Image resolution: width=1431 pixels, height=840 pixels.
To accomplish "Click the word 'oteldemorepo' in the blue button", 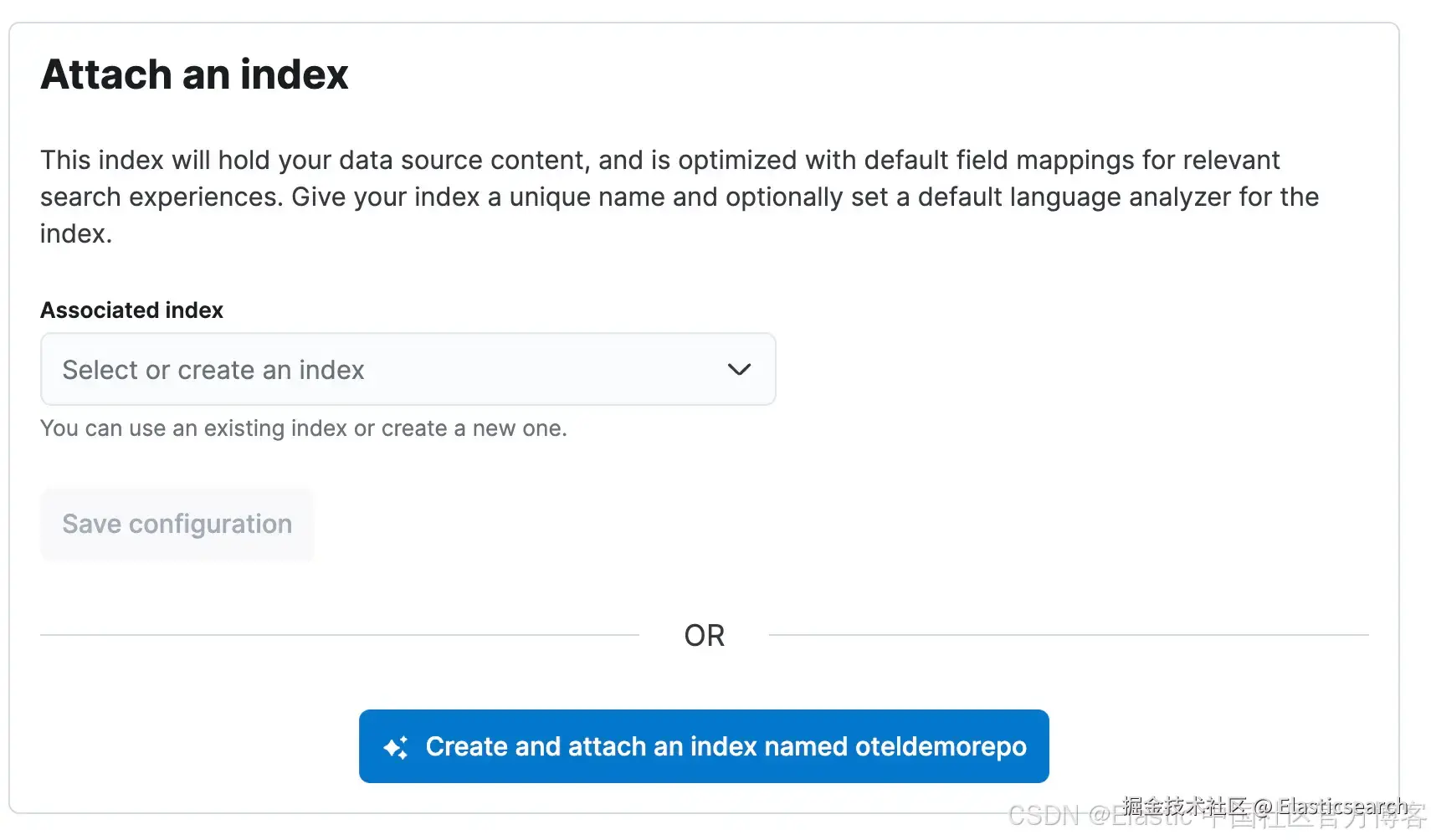I will click(x=941, y=746).
